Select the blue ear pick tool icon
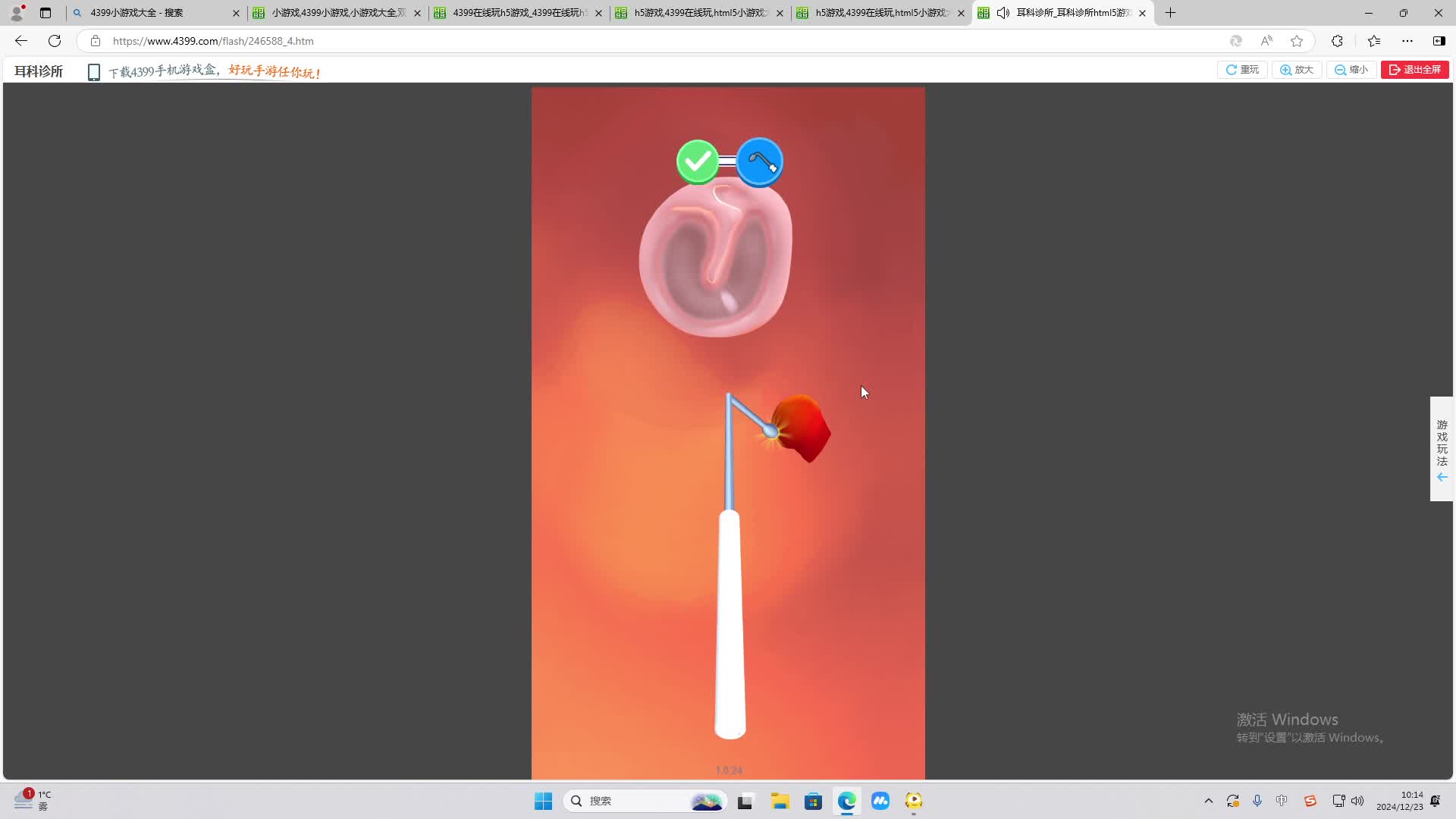The image size is (1456, 819). (x=759, y=162)
